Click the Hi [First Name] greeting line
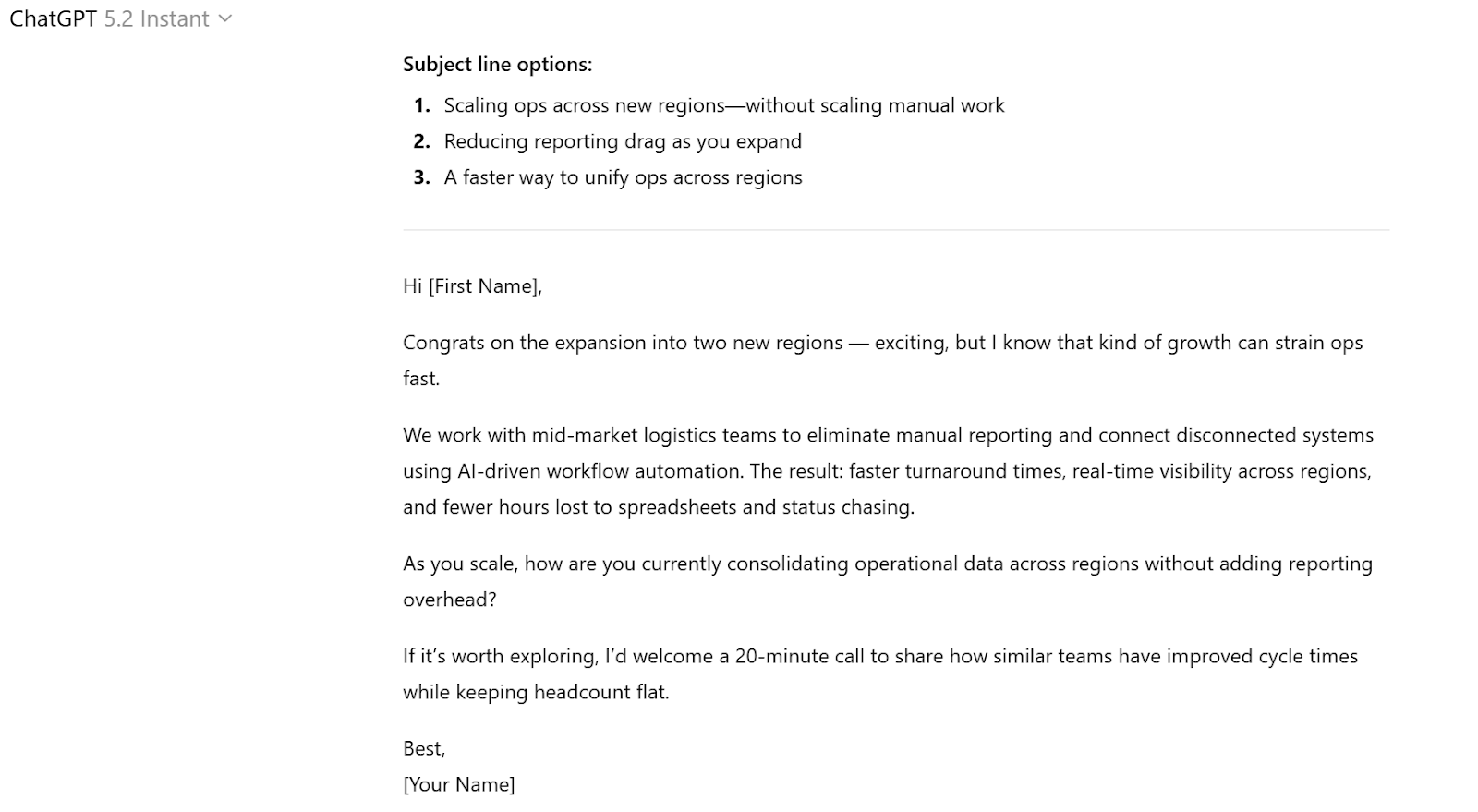Screen dimensions: 1478x812 472,286
